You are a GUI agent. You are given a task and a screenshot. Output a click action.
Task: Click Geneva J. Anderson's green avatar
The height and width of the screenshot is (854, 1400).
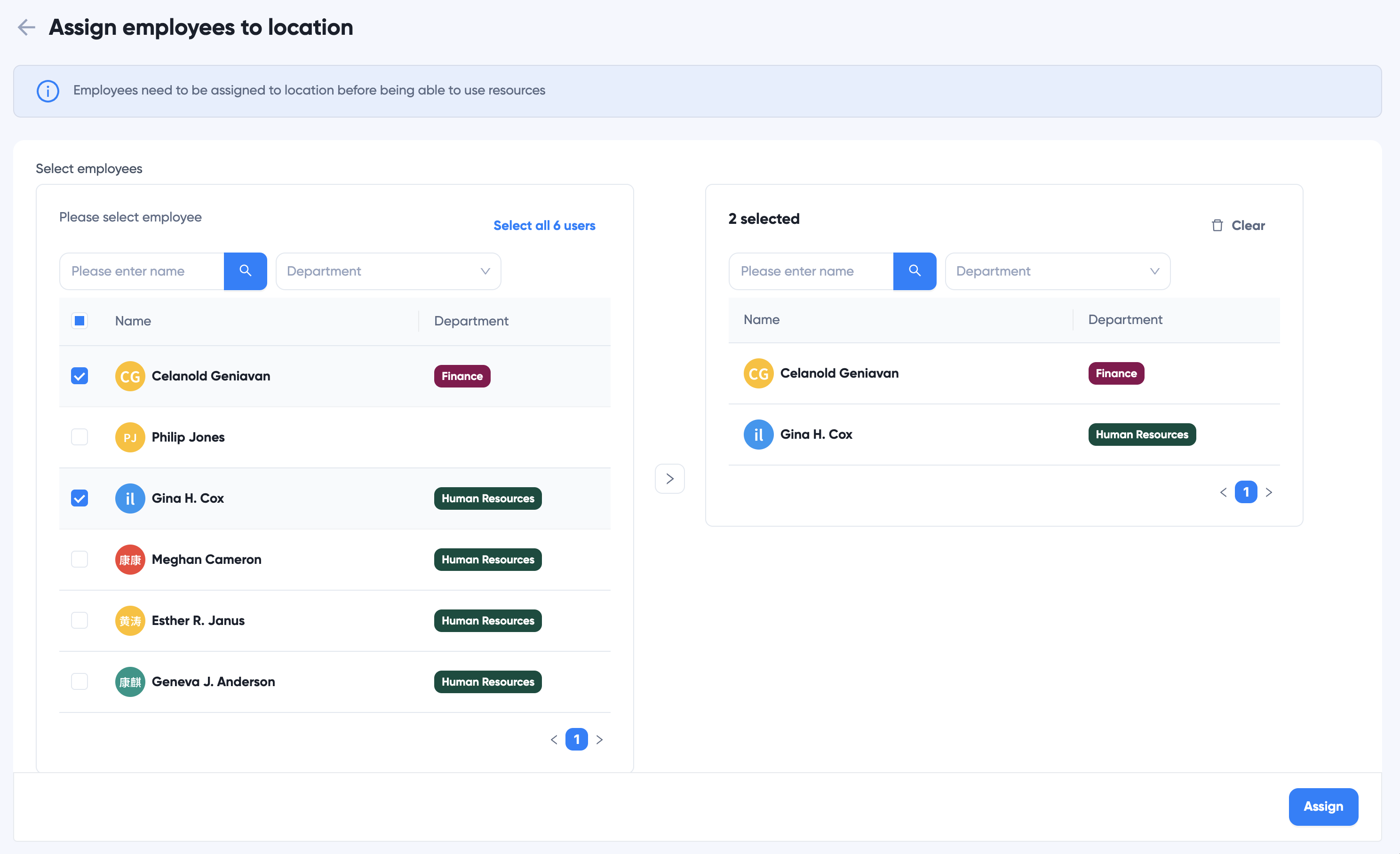(130, 682)
